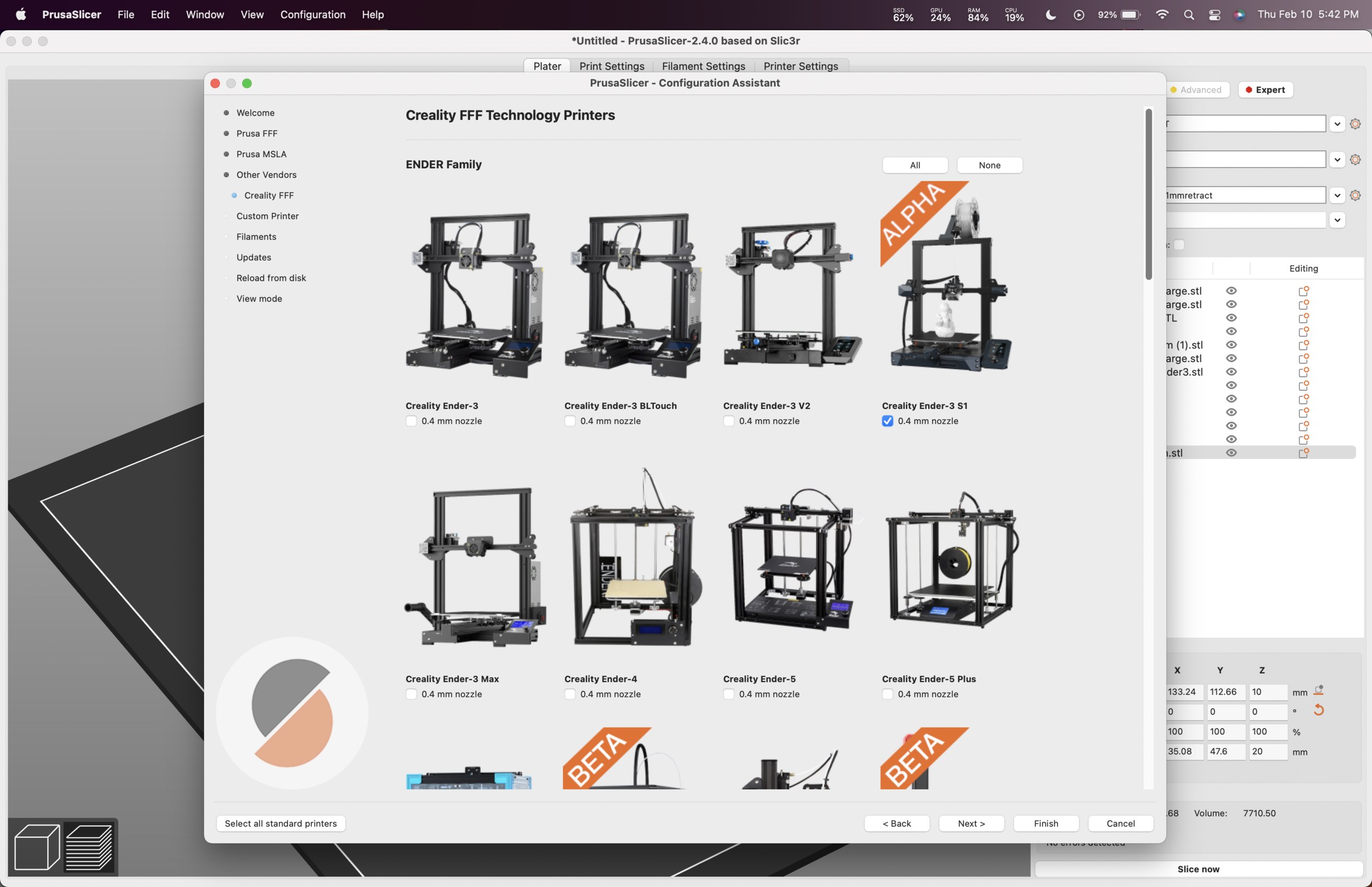Expand the 1mmretract preset dropdown
This screenshot has width=1372, height=887.
click(1337, 195)
